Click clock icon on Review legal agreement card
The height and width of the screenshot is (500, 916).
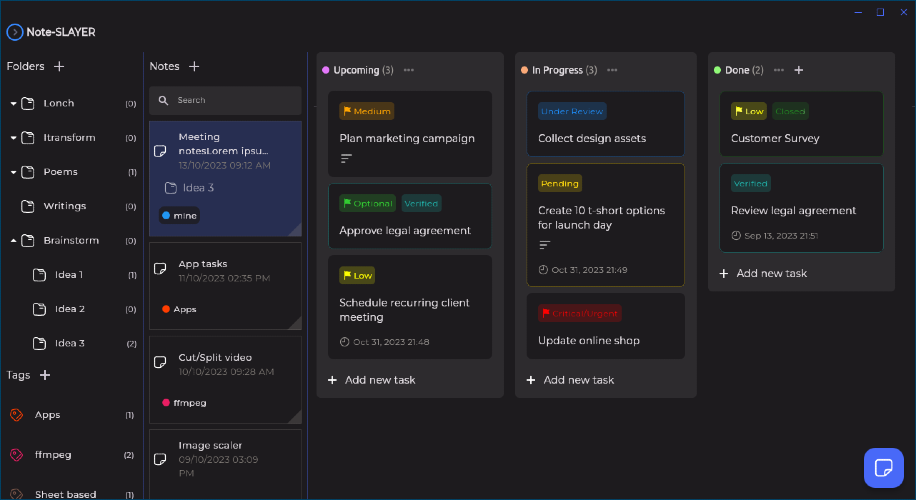point(736,235)
